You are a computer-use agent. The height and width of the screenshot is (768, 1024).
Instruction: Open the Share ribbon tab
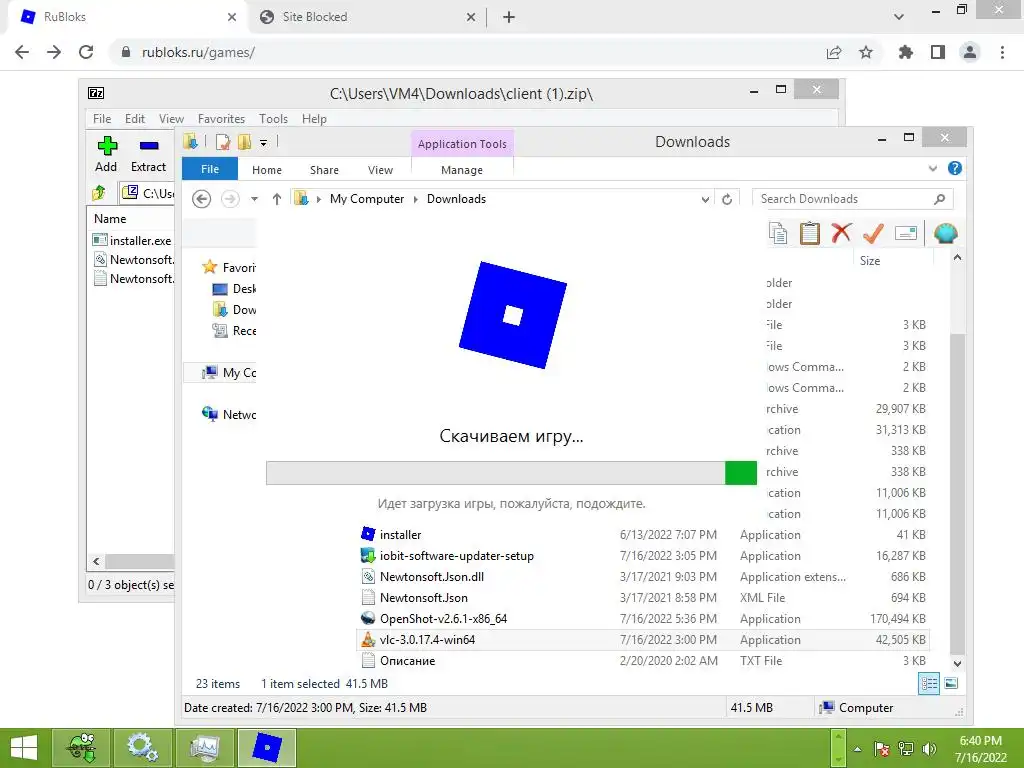coord(324,170)
